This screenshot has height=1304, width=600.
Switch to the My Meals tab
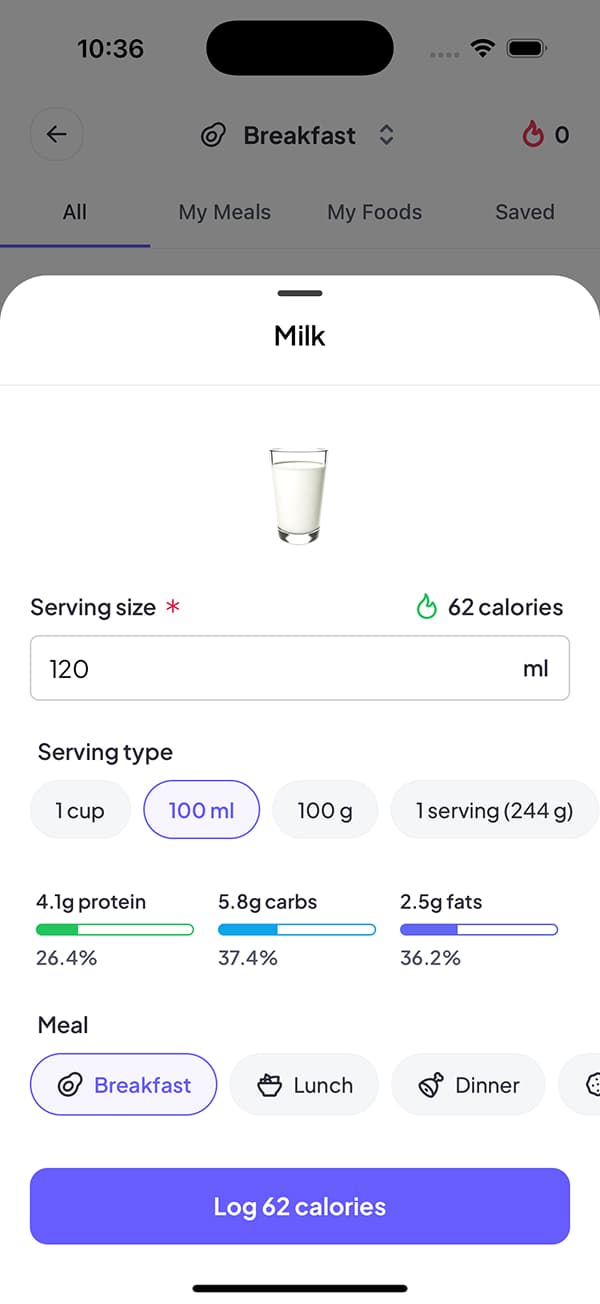pos(224,212)
